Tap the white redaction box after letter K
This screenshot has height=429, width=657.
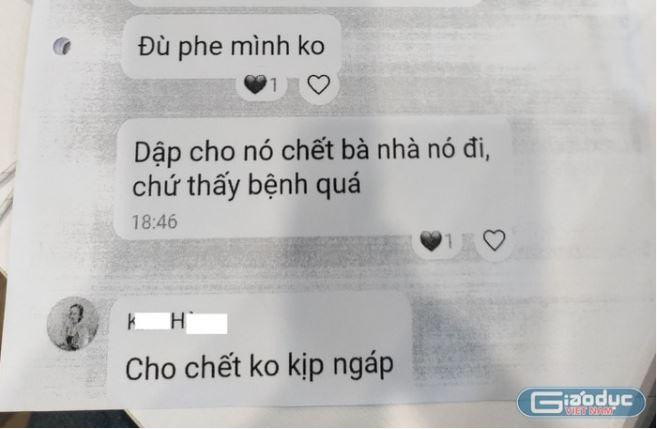click(x=151, y=324)
